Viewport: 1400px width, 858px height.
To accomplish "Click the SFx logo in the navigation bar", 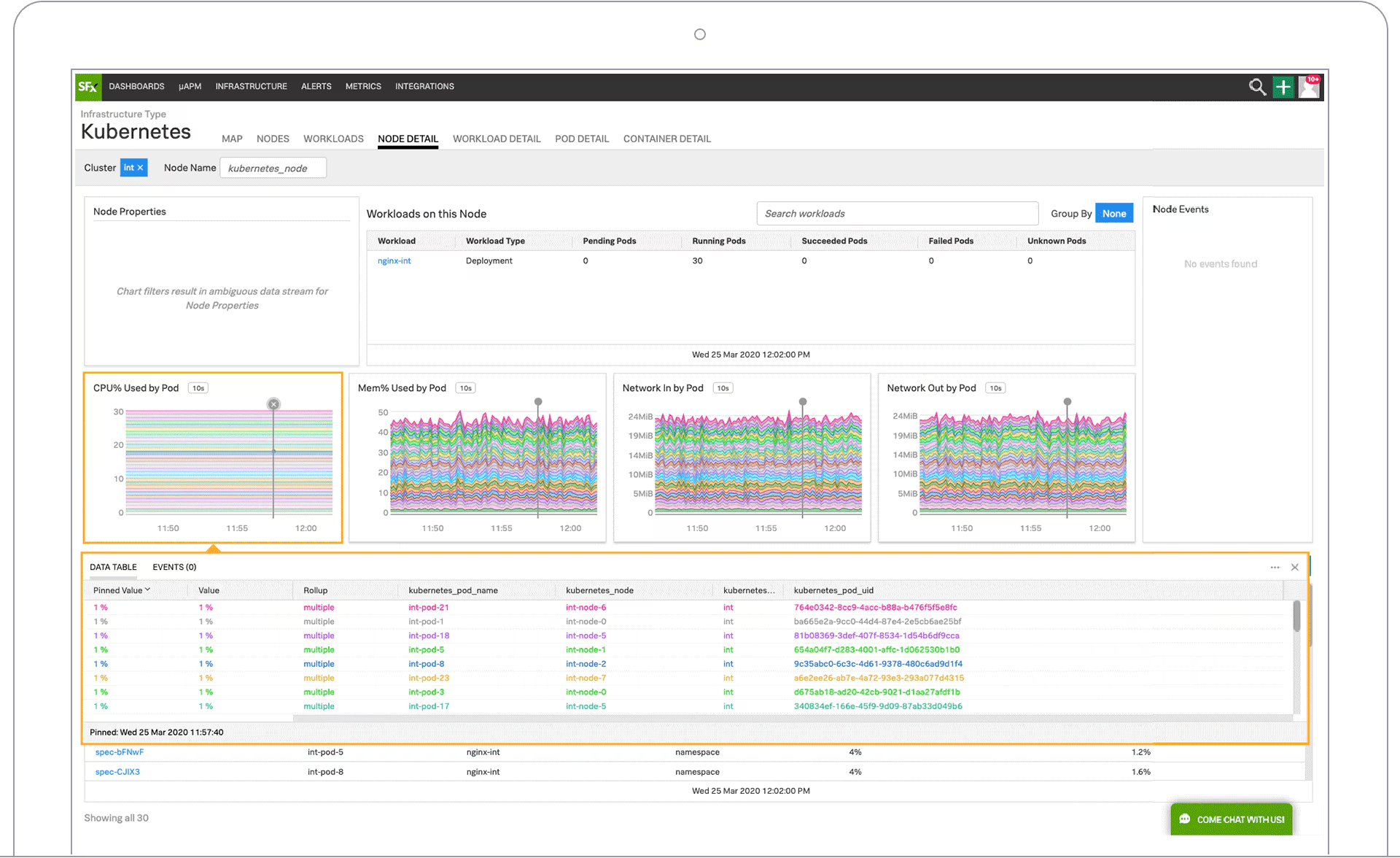I will click(x=87, y=87).
